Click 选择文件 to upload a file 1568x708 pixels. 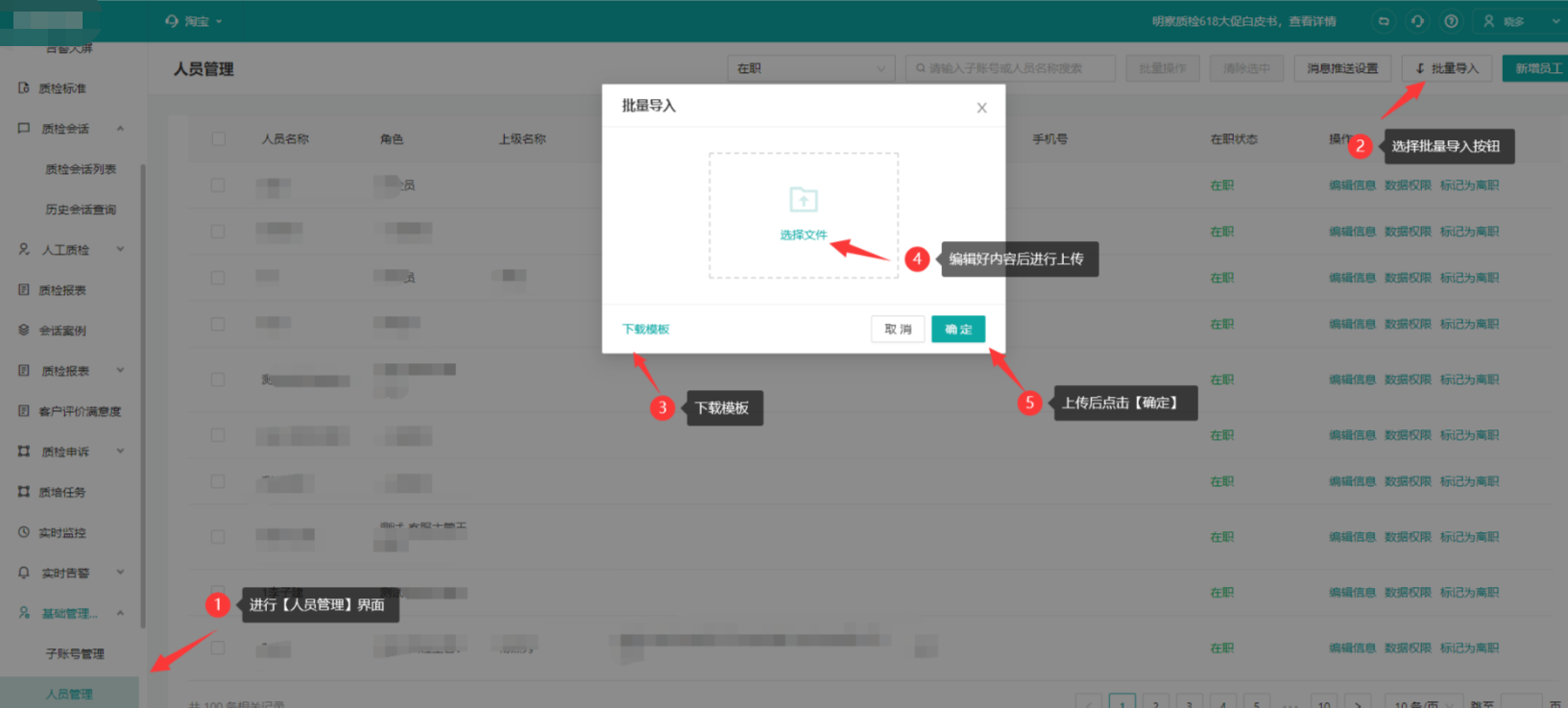(803, 234)
